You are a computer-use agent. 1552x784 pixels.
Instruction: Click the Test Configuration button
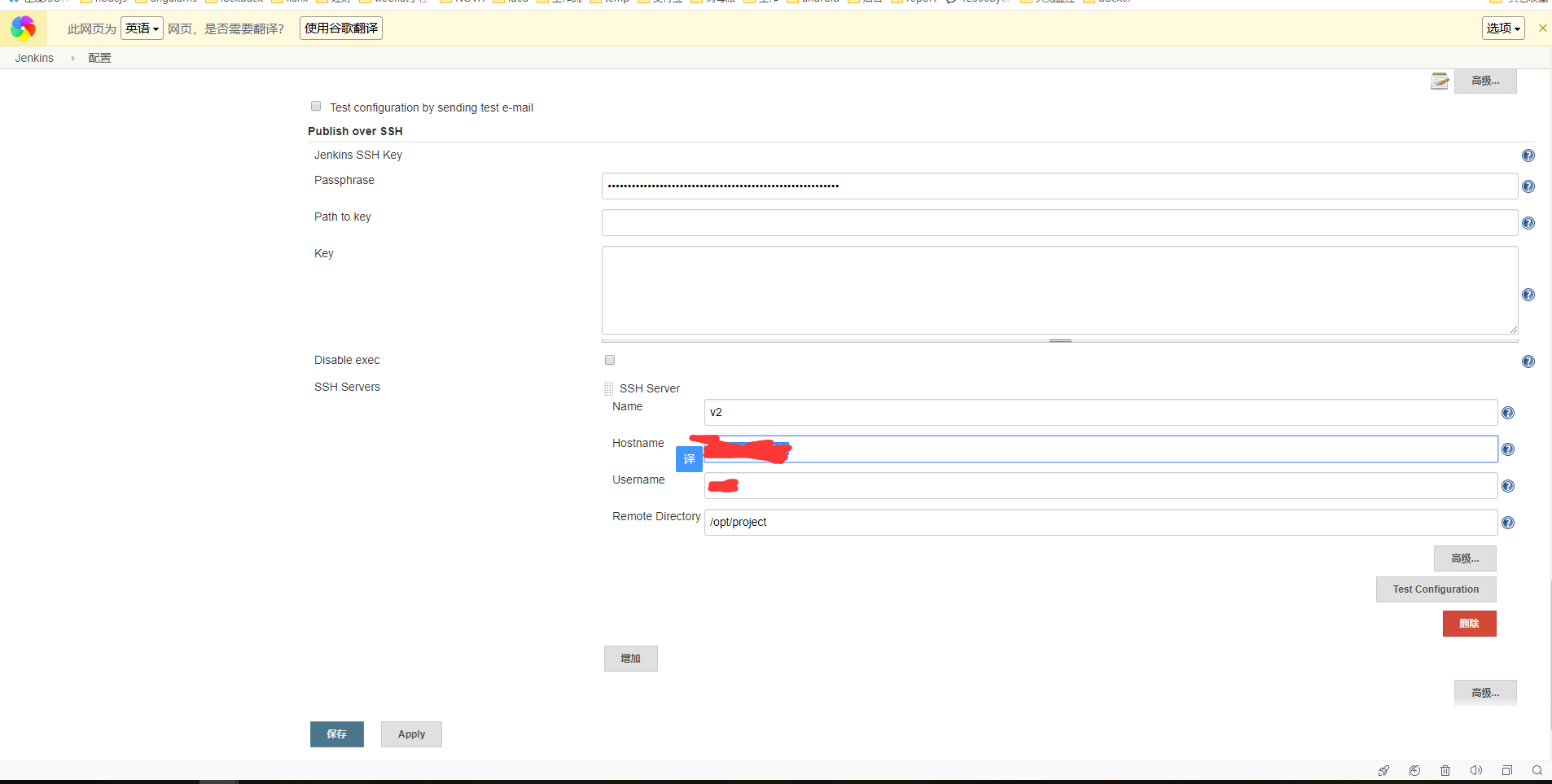[1436, 589]
